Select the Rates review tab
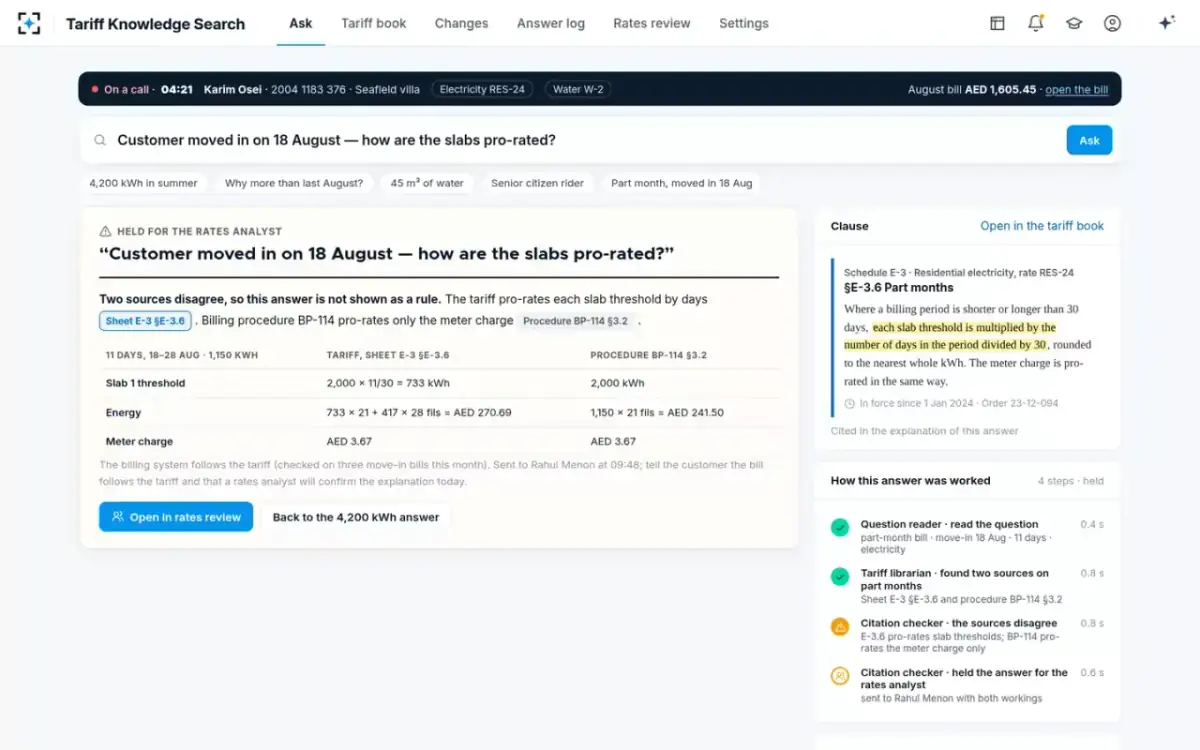Screen dimensions: 1200x750 (x=652, y=23)
